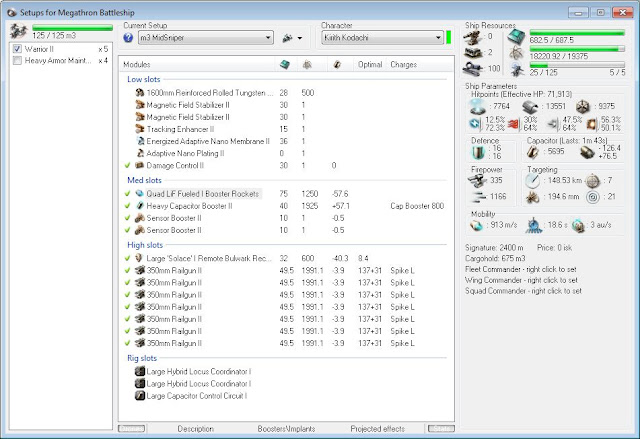Click the CPU usage progress bar
640x439 pixels.
(577, 33)
